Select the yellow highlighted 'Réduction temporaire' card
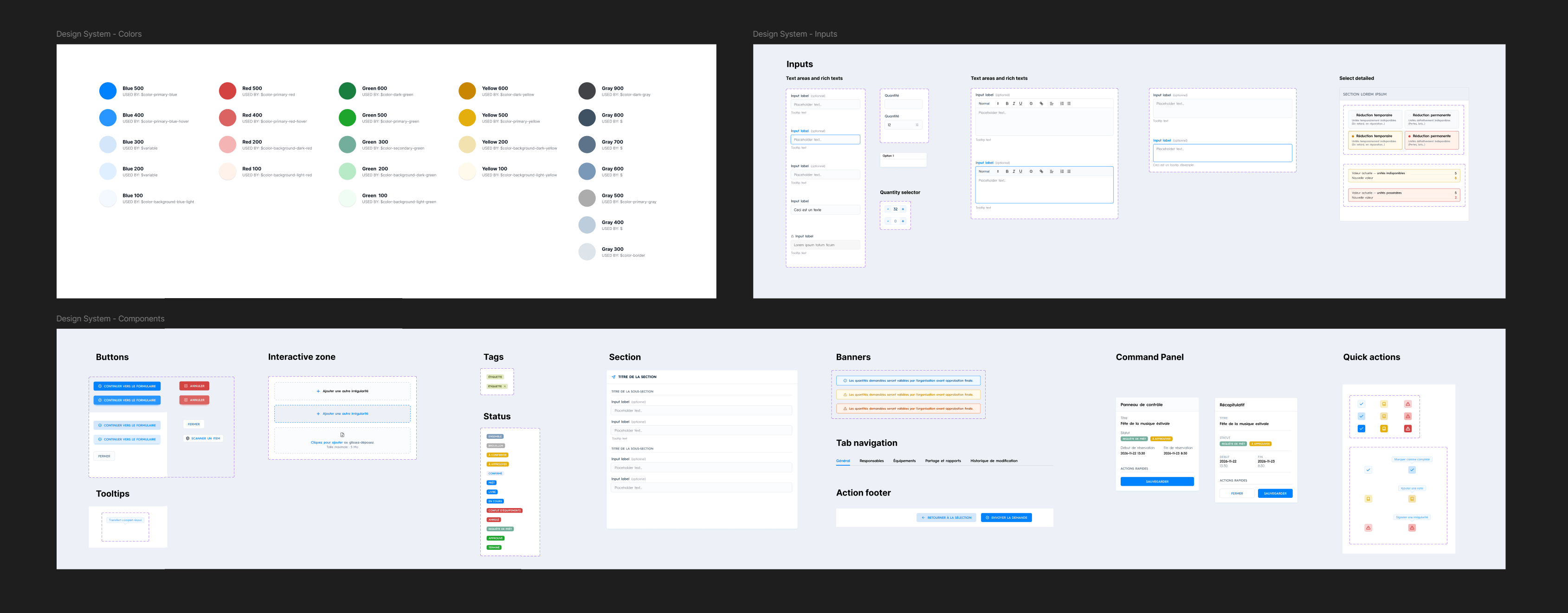 [1375, 140]
